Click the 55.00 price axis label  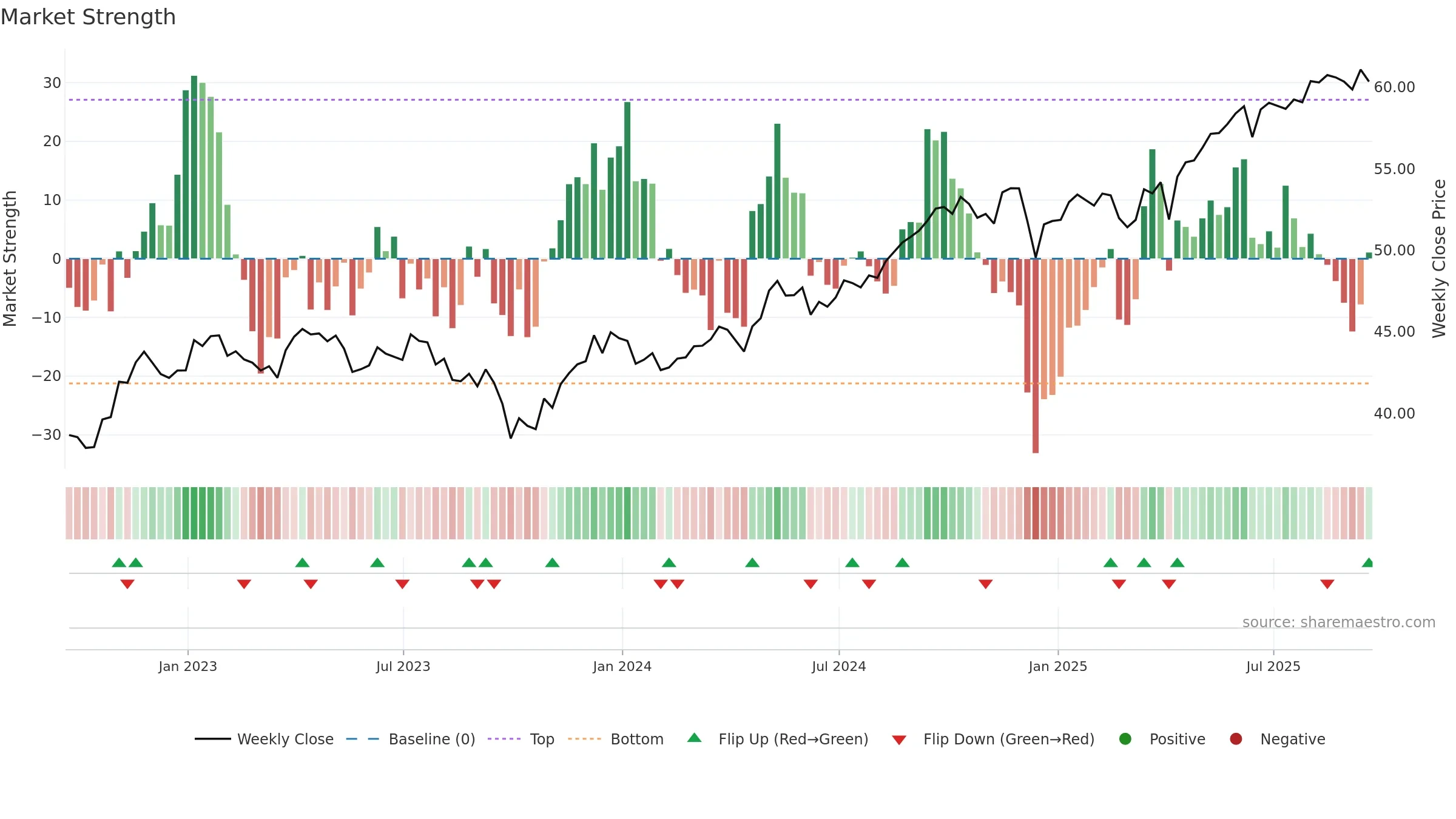pyautogui.click(x=1394, y=169)
